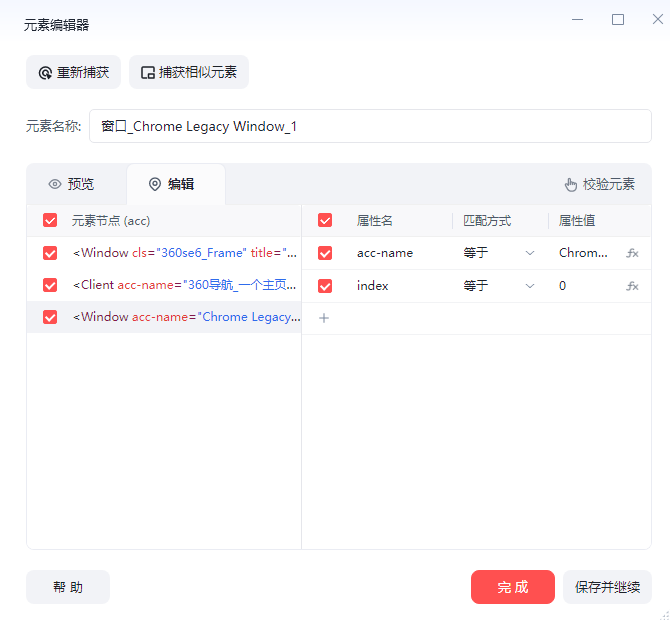Image resolution: width=670 pixels, height=620 pixels.
Task: Click the 重新捕获 recapture button
Action: 73,72
